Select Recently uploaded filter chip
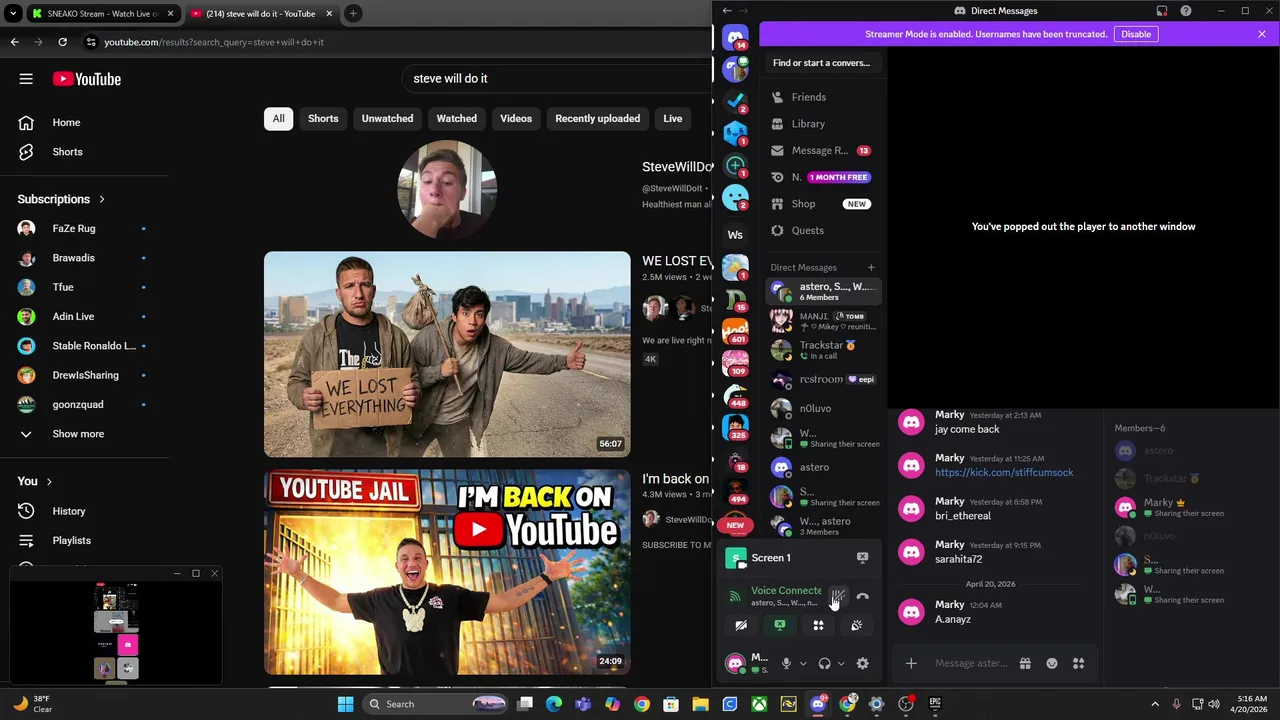The width and height of the screenshot is (1280, 720). (x=598, y=118)
